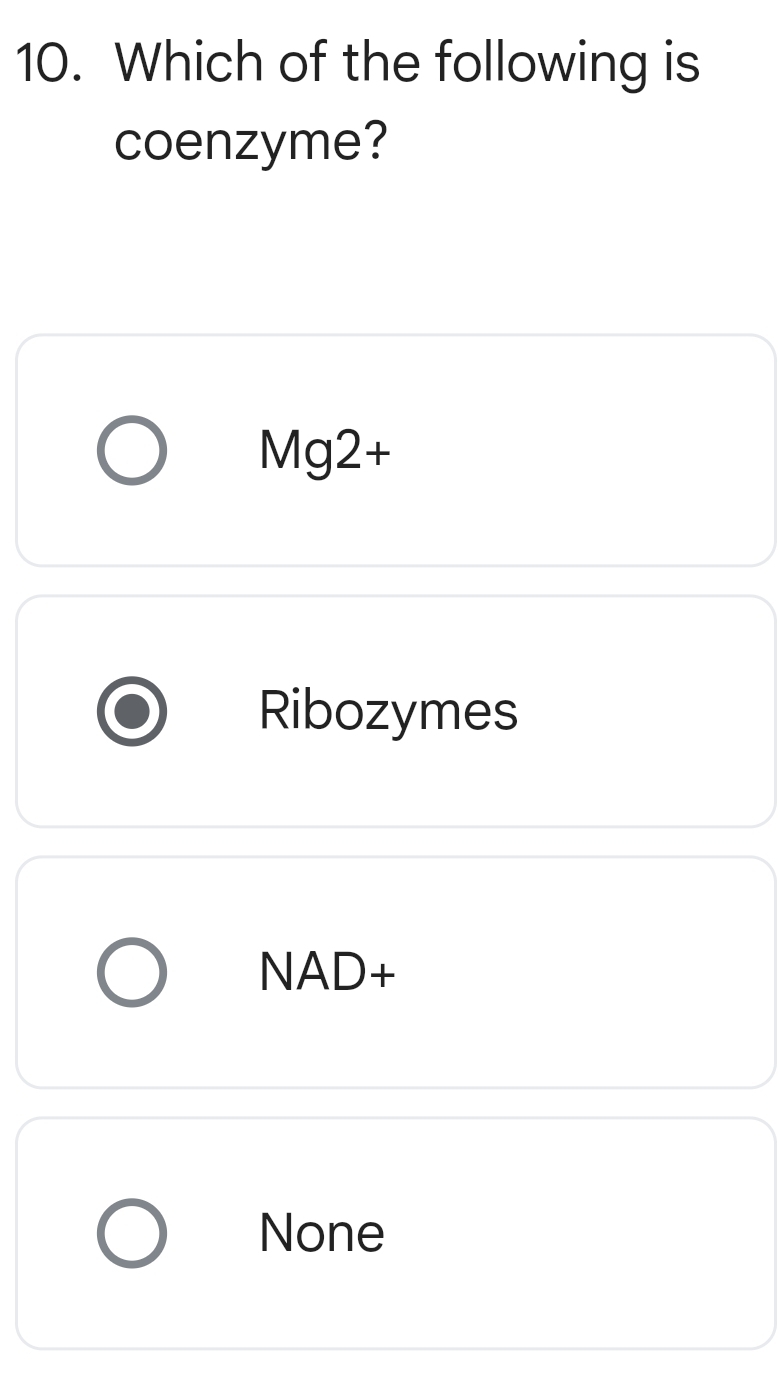Viewport: 778px width, 1379px height.
Task: Click the NAD+ answer card
Action: point(395,971)
